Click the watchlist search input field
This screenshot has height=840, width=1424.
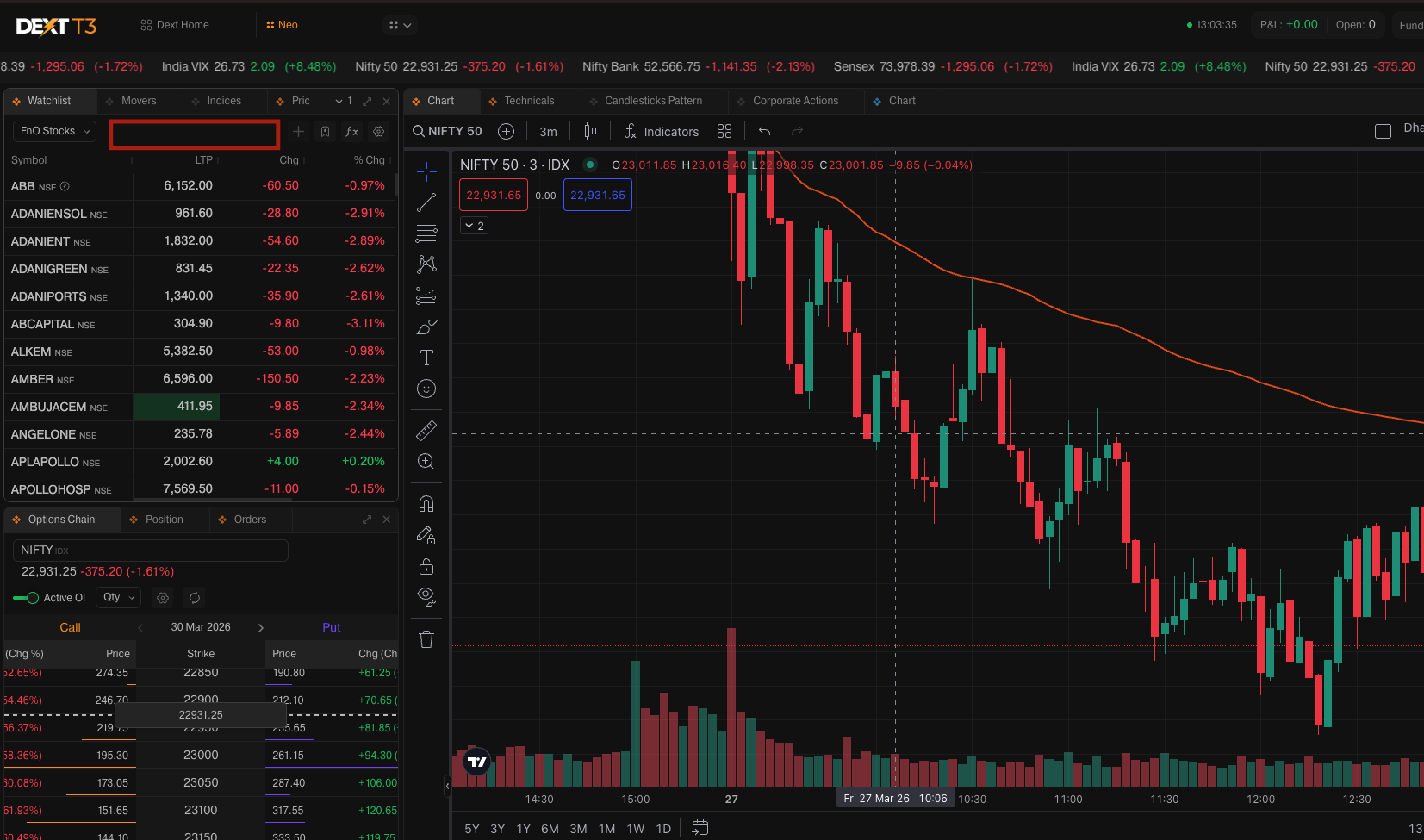pos(195,134)
